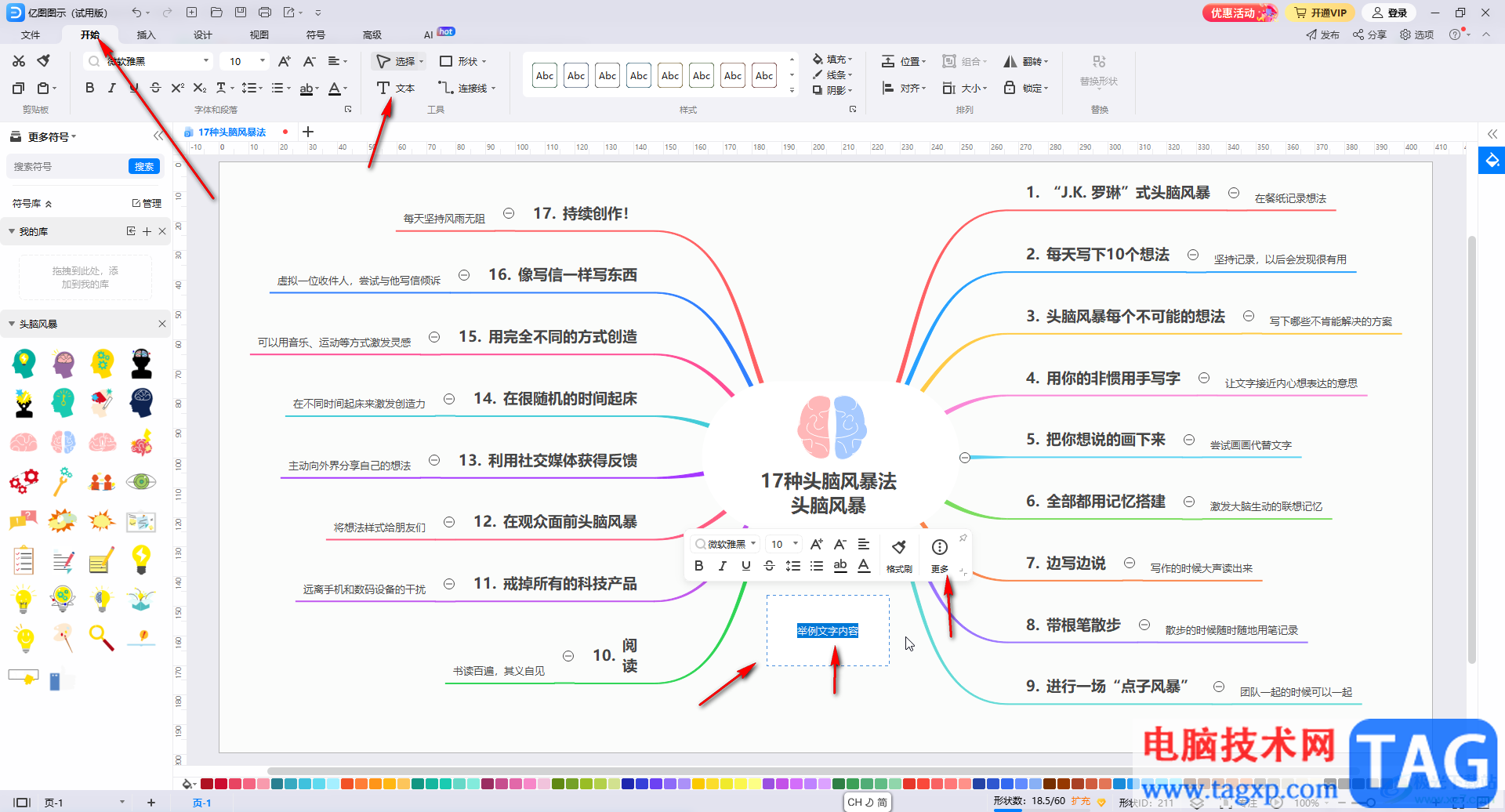Open the theme panel icon on the right edge

click(1492, 161)
